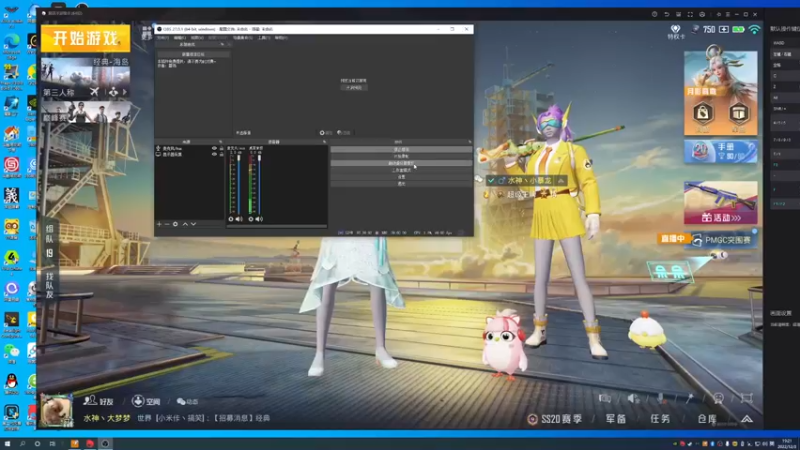Expand the 水神丶小慕龙 player name tag arrow
Viewport: 800px width, 450px height.
pyautogui.click(x=561, y=181)
